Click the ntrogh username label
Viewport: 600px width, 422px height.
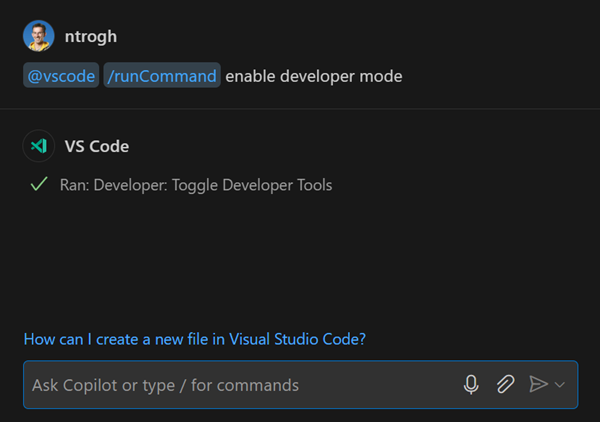(91, 37)
